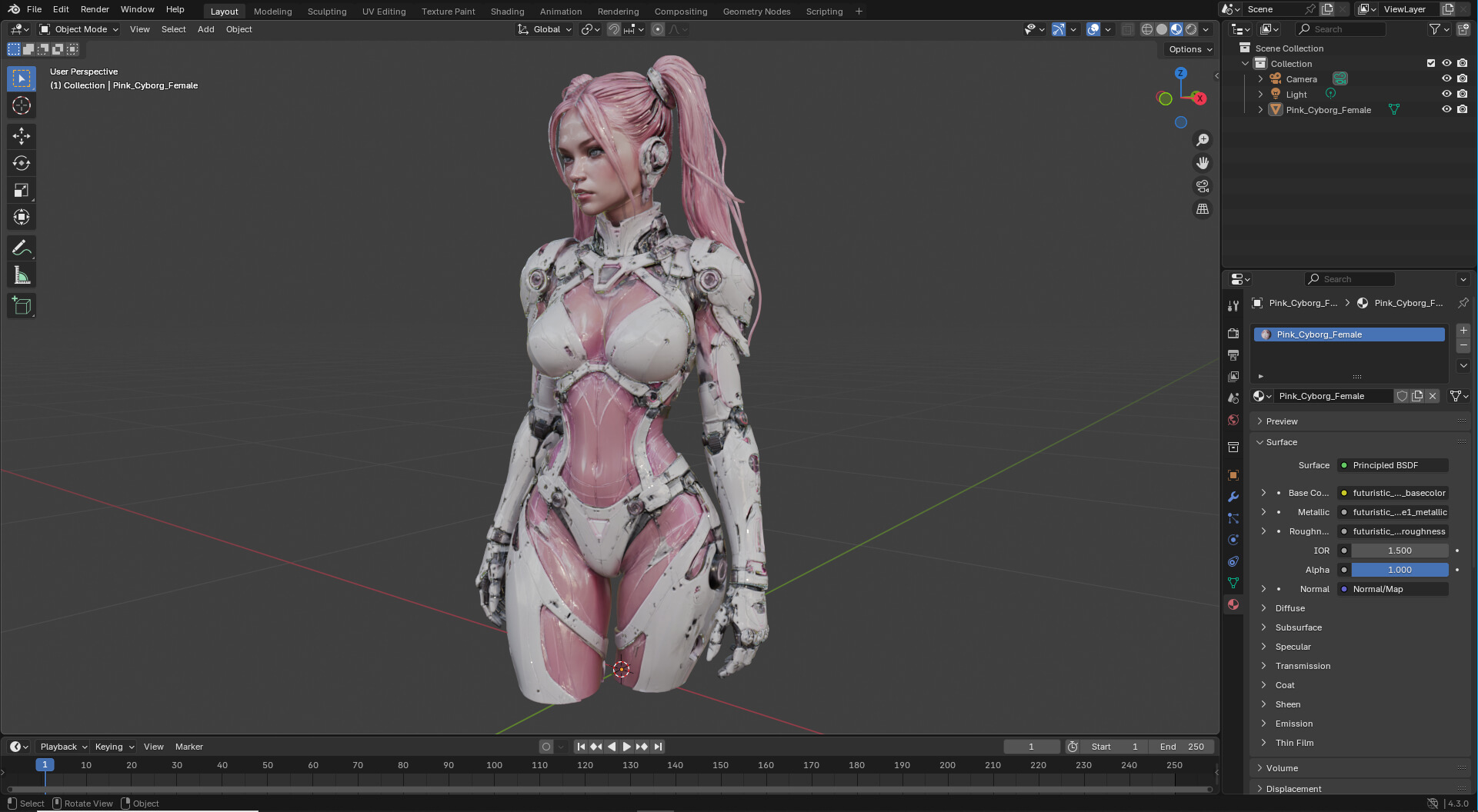
Task: Activate the Move tool
Action: (x=22, y=136)
